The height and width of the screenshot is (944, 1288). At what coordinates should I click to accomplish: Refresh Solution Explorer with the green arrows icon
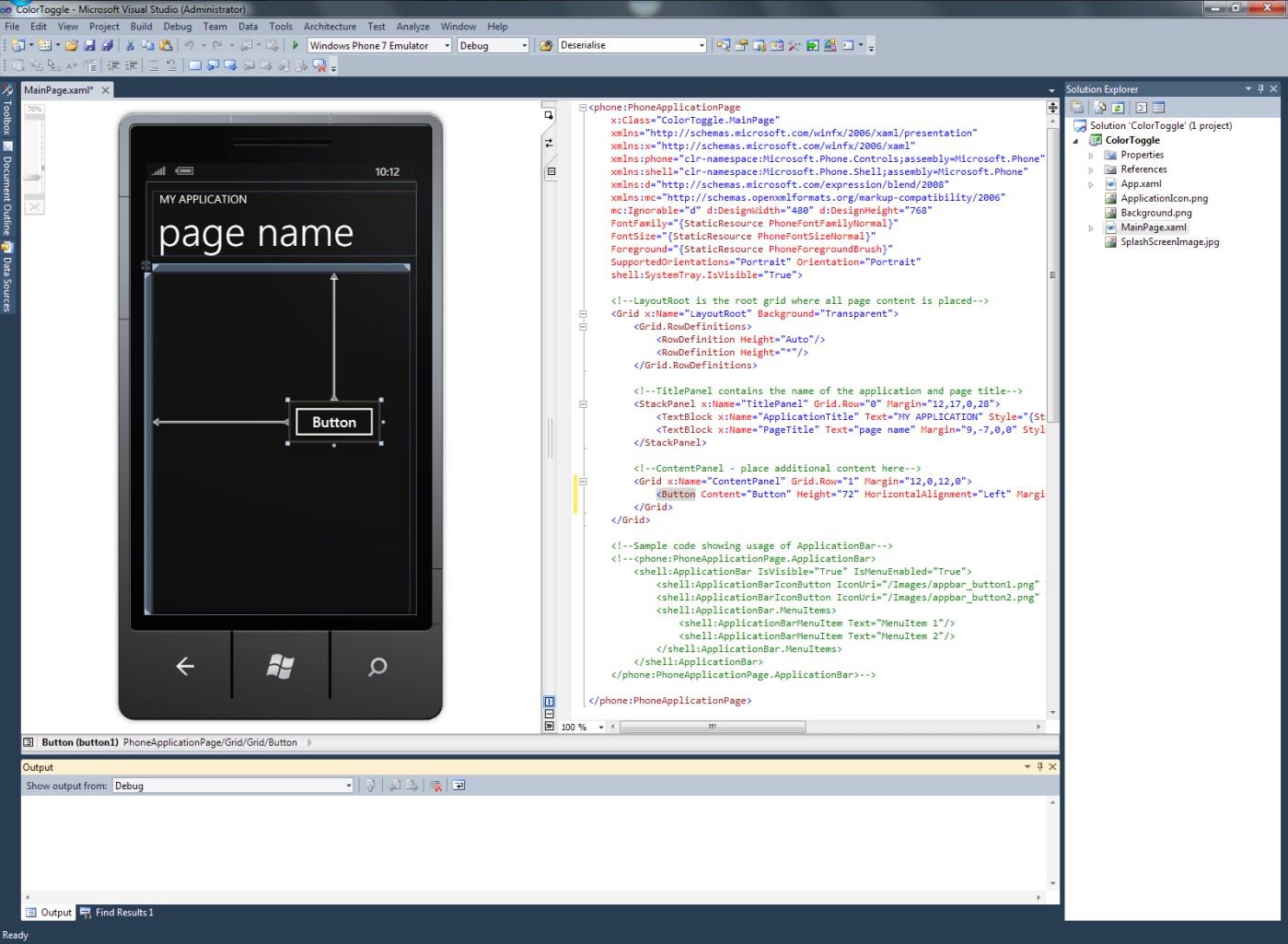[x=1118, y=108]
